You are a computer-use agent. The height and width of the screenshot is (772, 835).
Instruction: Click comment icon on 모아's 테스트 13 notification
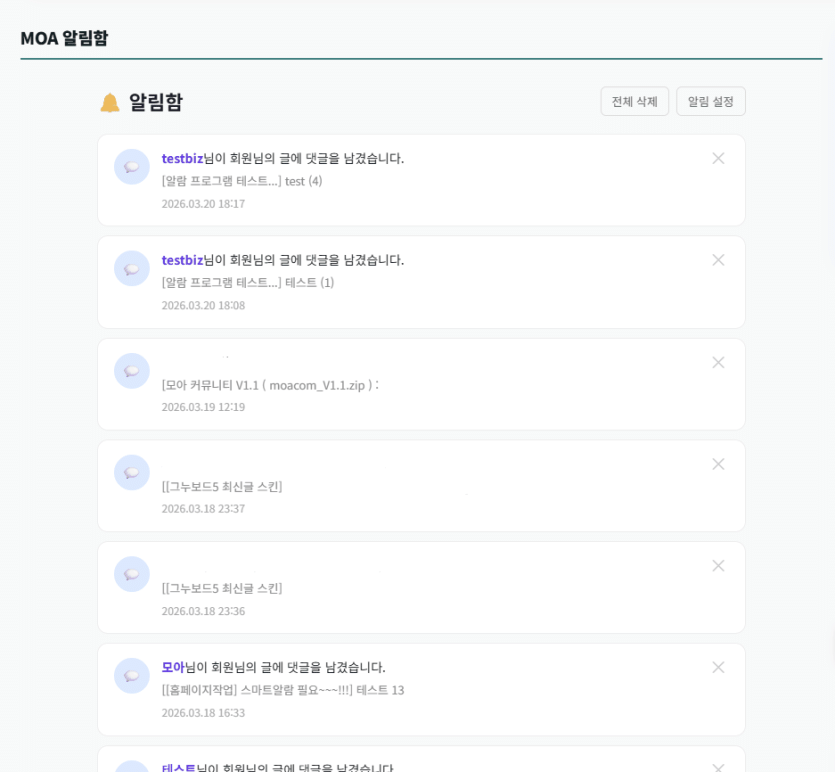pyautogui.click(x=131, y=676)
